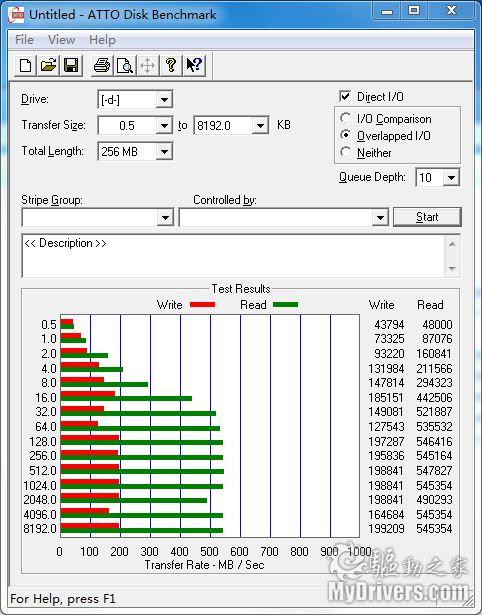Click the 1024.0 row label in chart

click(x=40, y=486)
